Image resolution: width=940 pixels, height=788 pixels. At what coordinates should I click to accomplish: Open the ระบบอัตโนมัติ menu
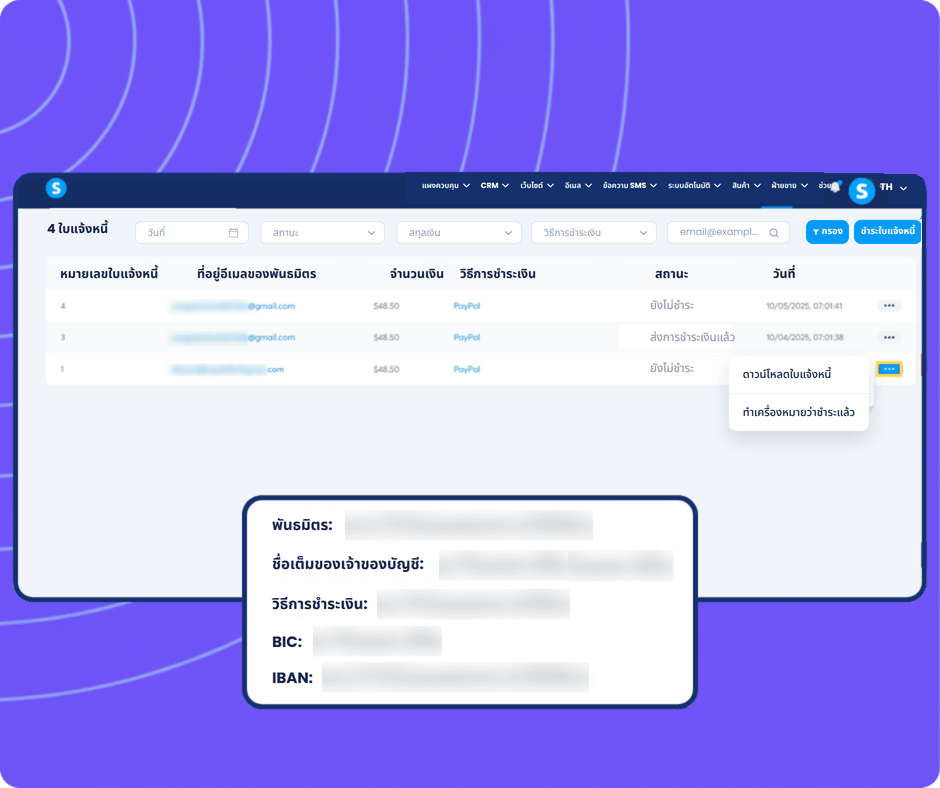[x=694, y=185]
